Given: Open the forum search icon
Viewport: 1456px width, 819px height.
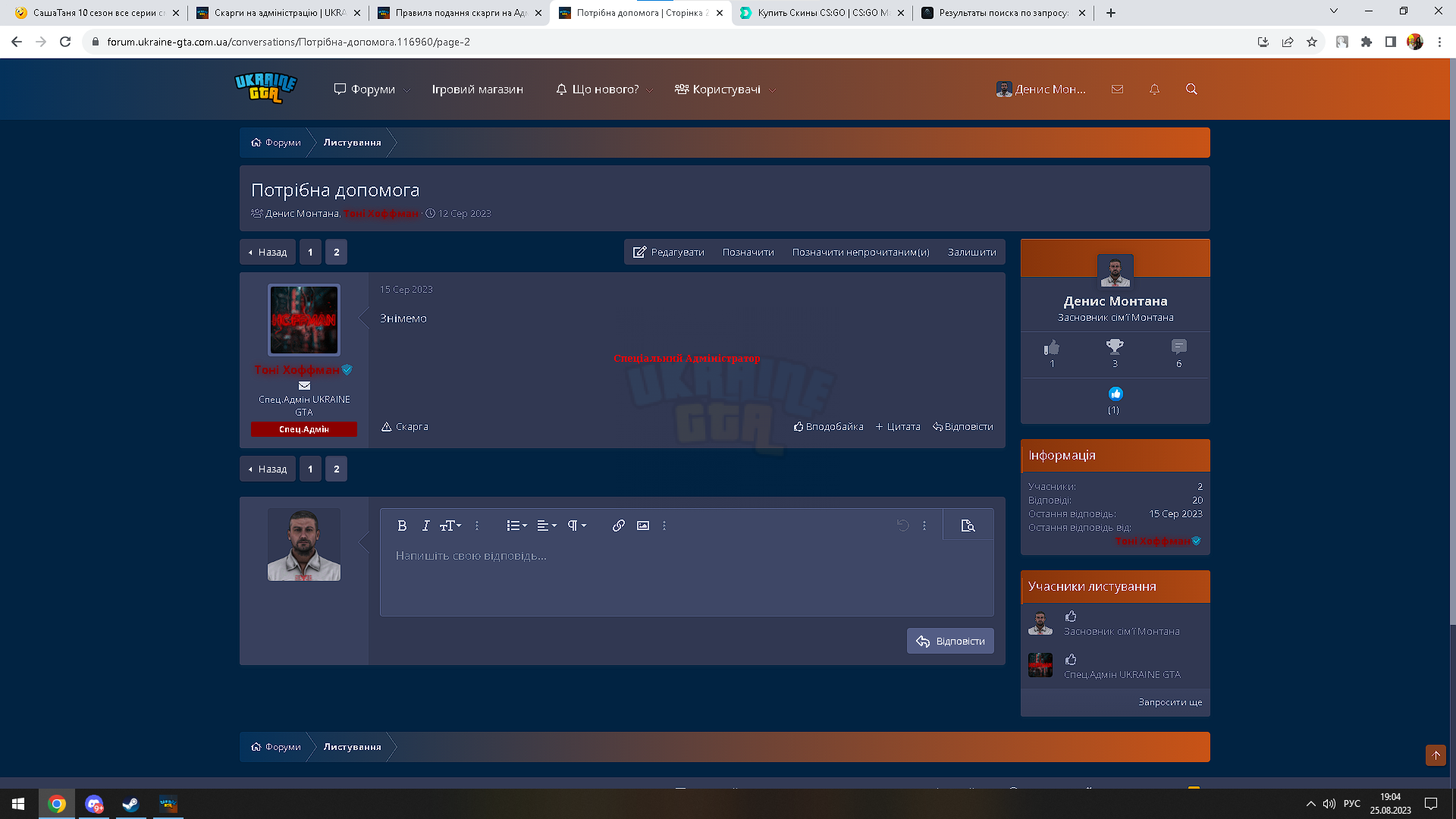Looking at the screenshot, I should tap(1191, 89).
